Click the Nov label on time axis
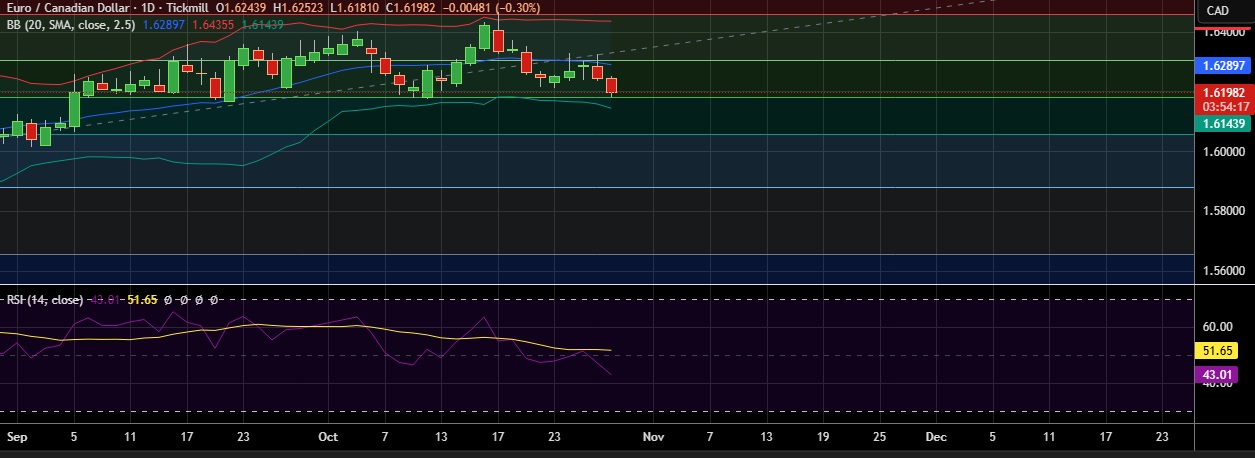Viewport: 1255px width, 458px height. [653, 437]
